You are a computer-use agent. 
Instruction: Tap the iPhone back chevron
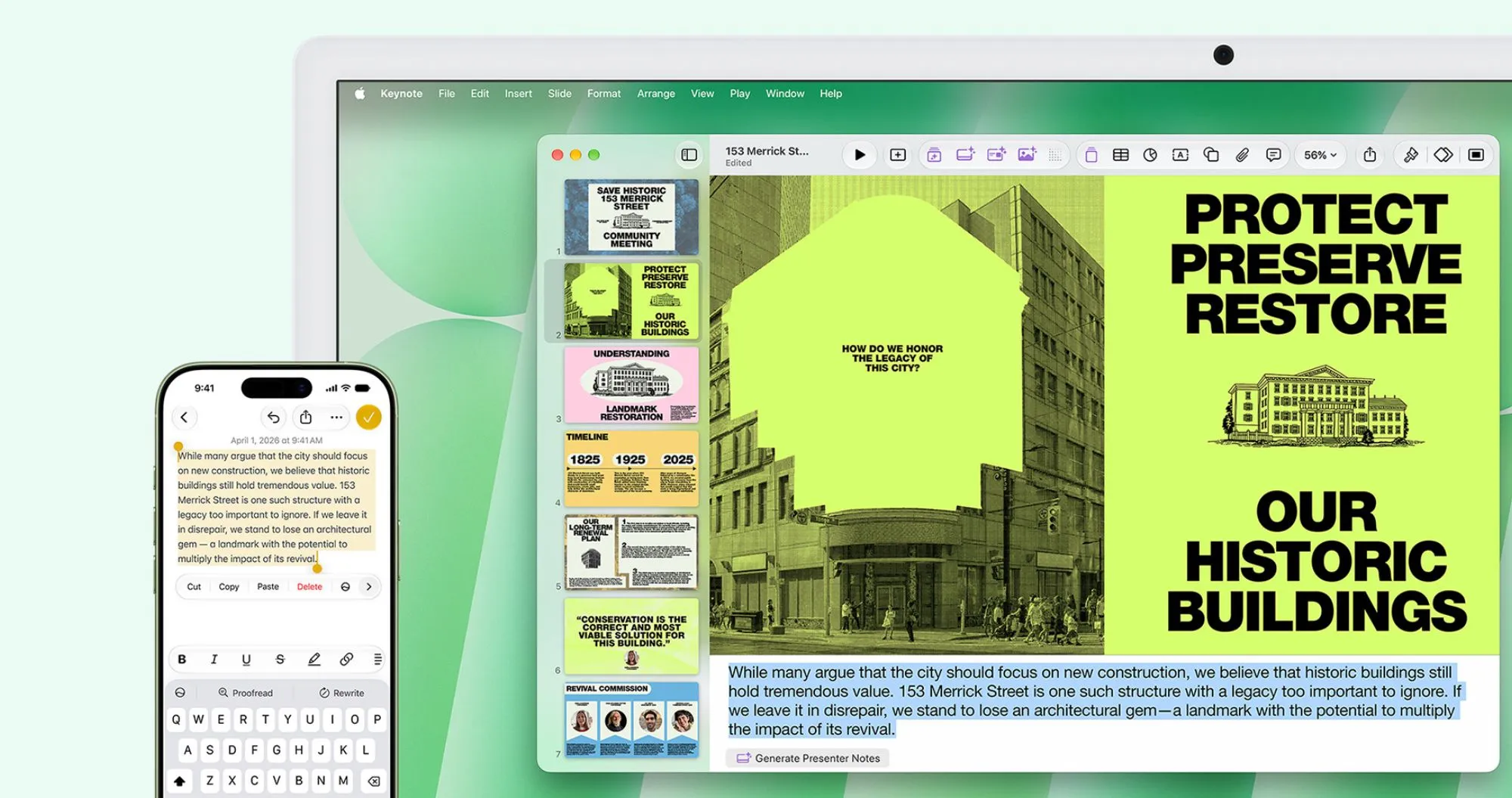(184, 418)
